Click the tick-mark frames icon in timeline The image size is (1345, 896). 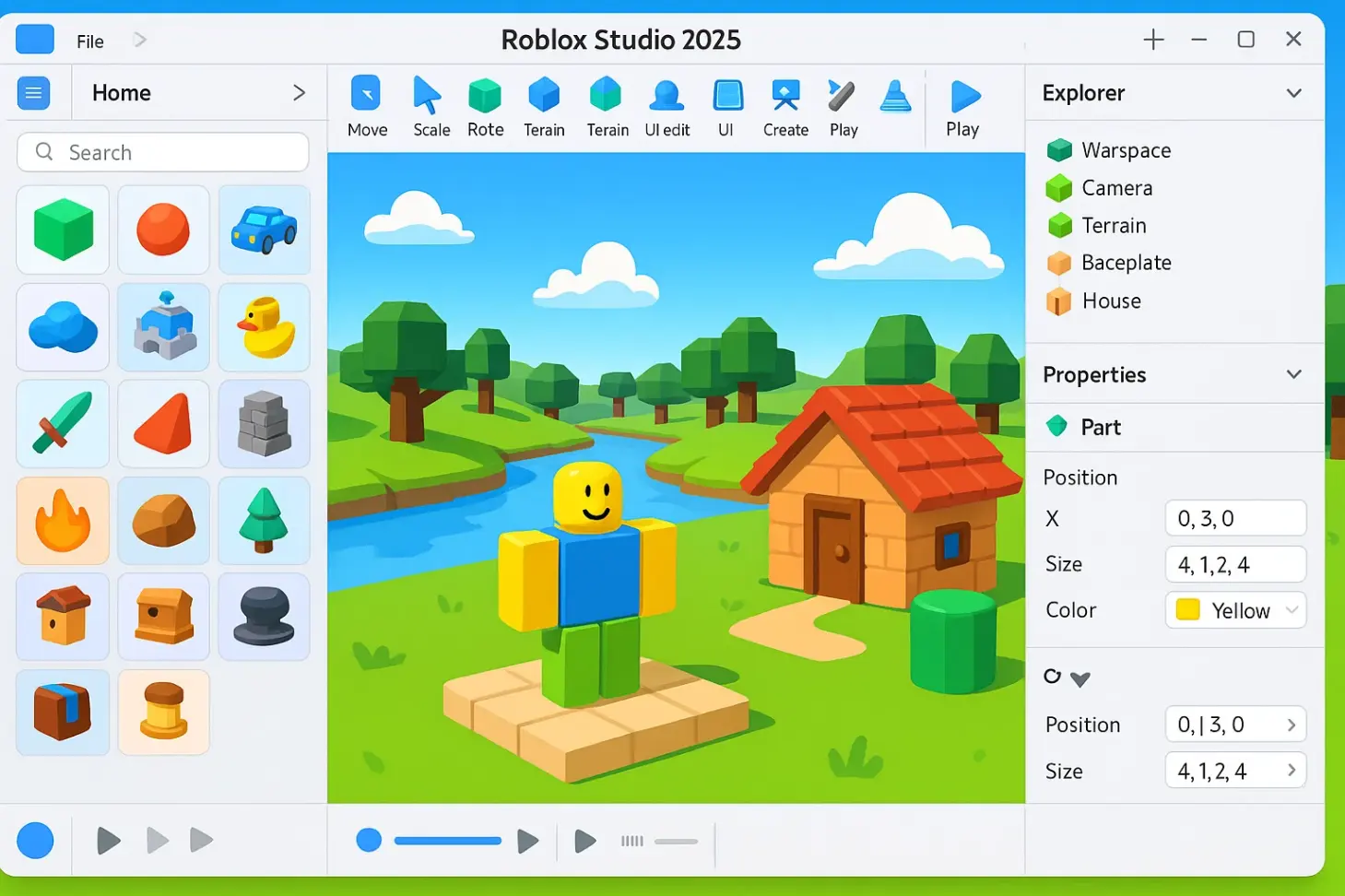(x=632, y=841)
